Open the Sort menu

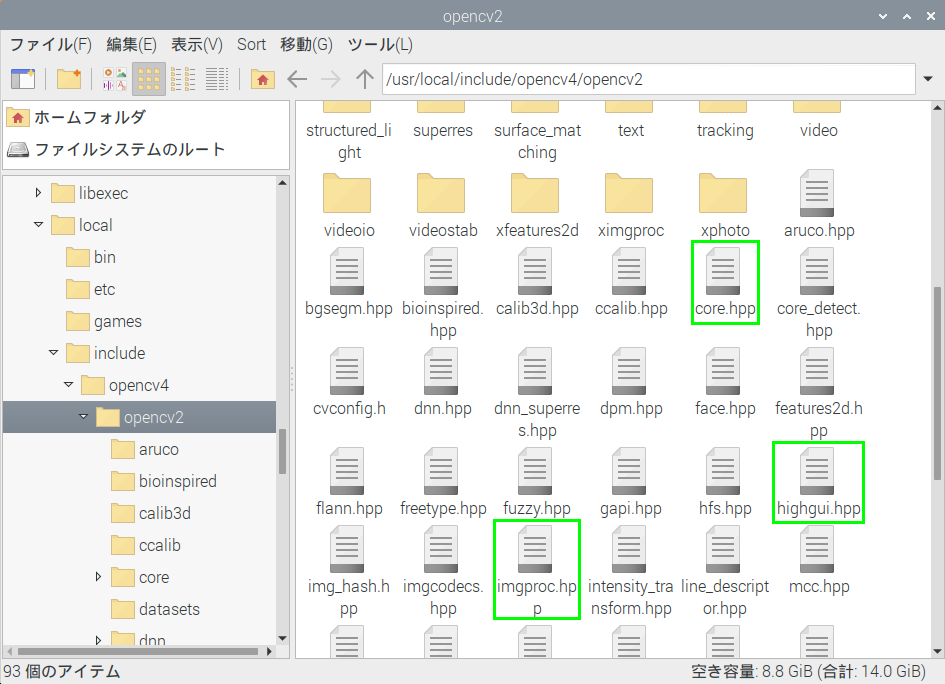coord(251,45)
